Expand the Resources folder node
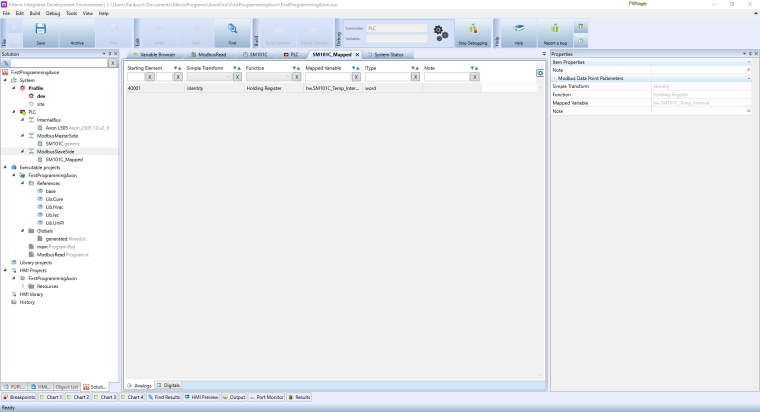The image size is (760, 412). click(23, 286)
